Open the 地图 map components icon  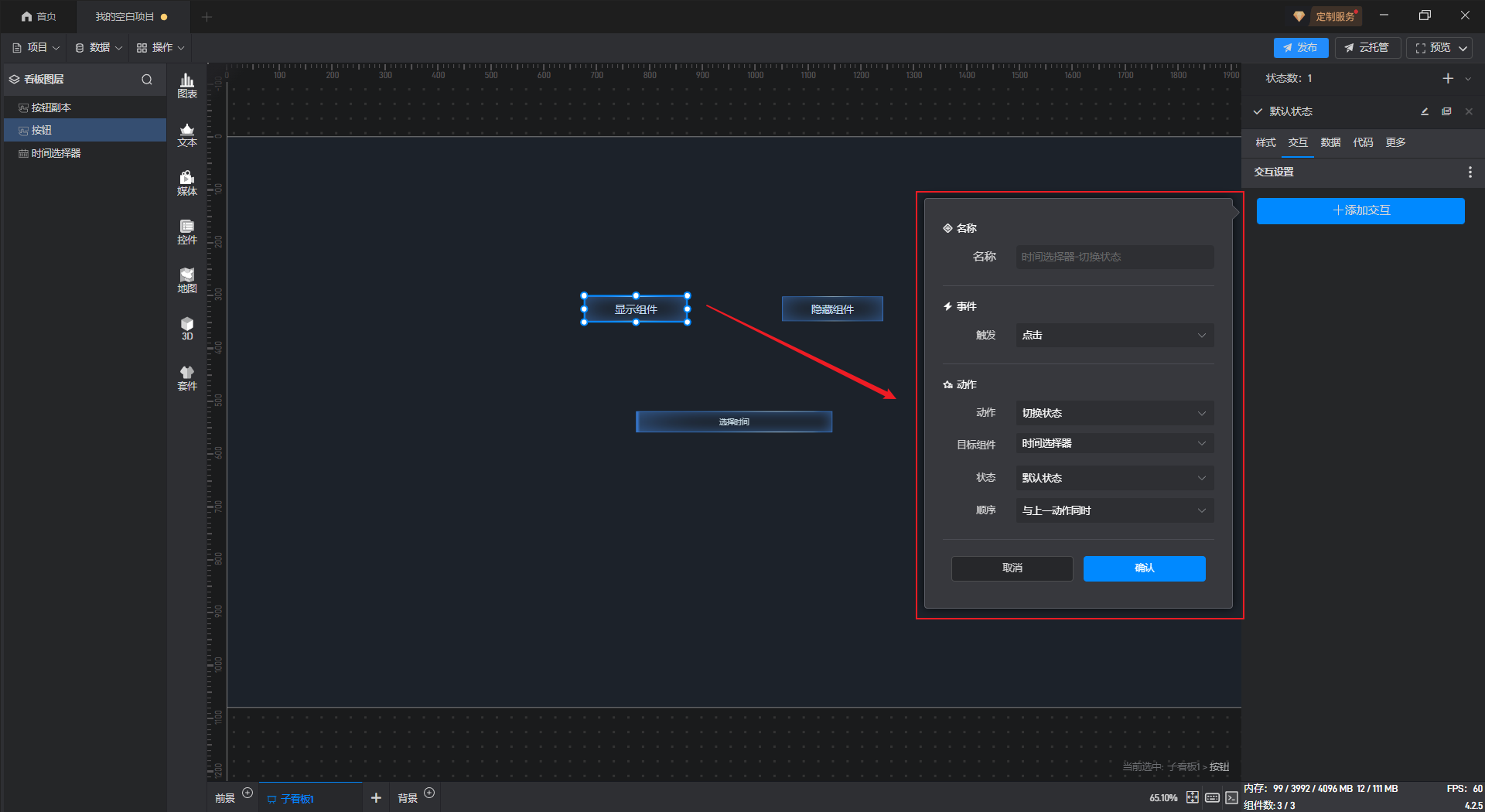click(187, 281)
